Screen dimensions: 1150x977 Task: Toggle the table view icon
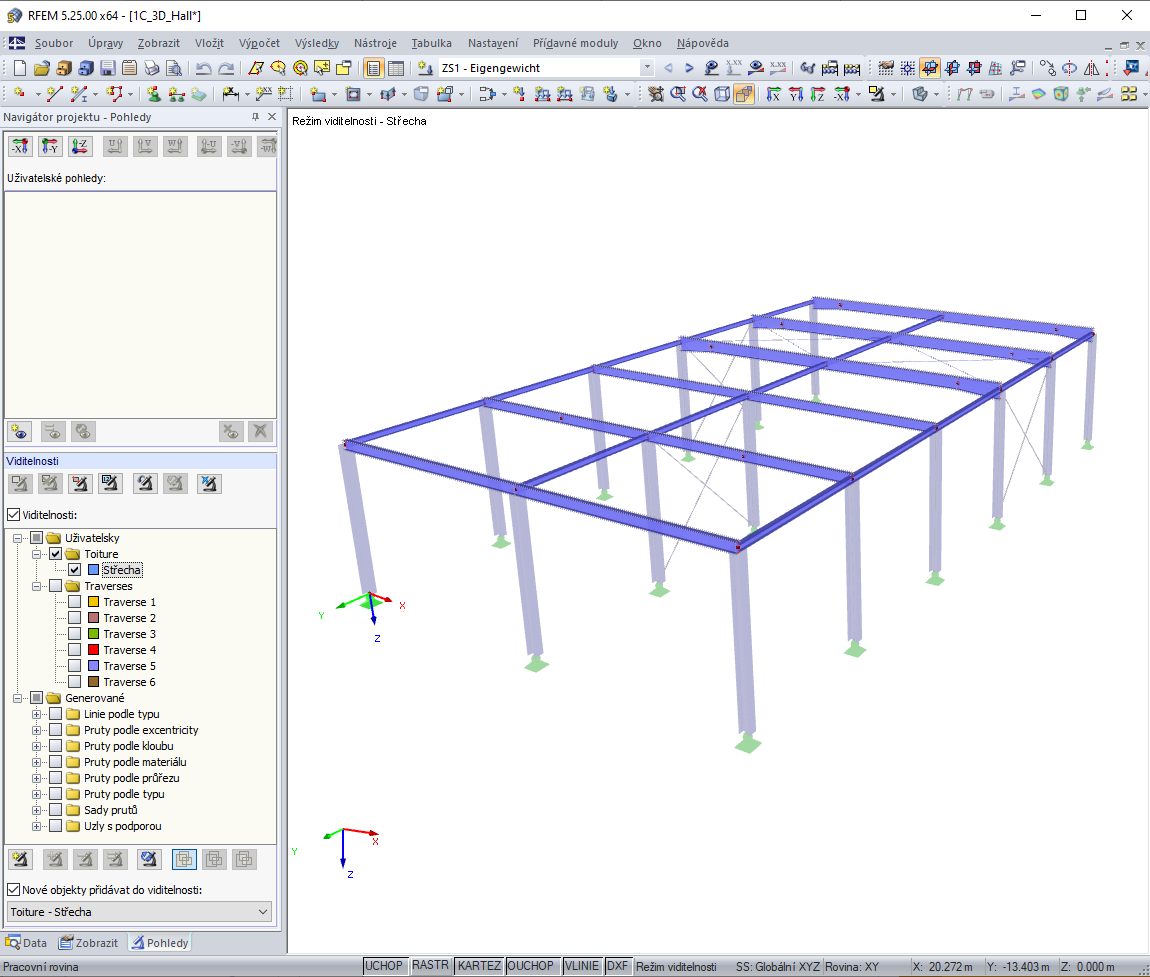tap(396, 68)
